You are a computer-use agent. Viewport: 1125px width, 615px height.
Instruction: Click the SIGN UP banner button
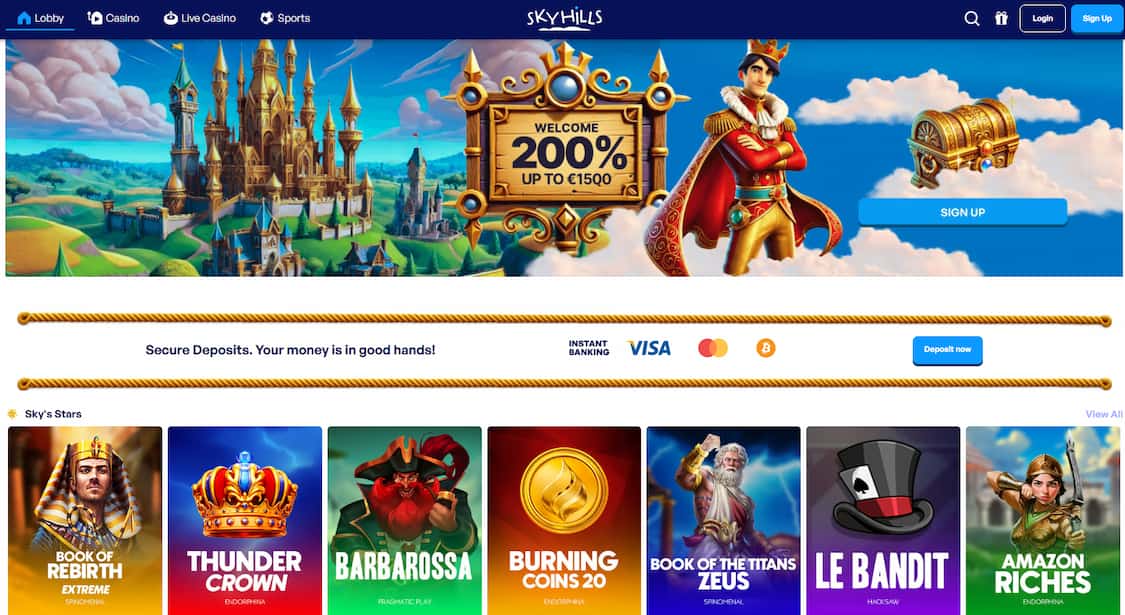[x=963, y=212]
